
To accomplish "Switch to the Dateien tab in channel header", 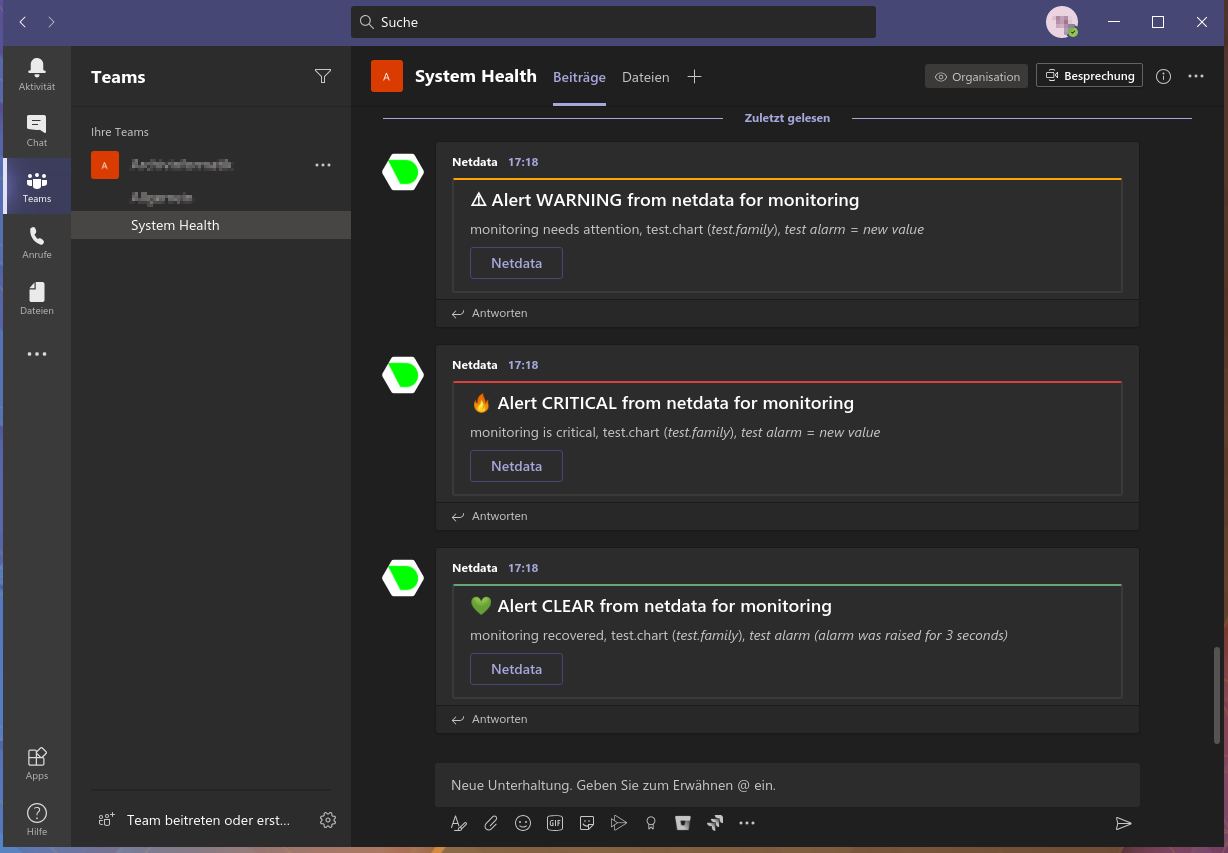I will 646,77.
